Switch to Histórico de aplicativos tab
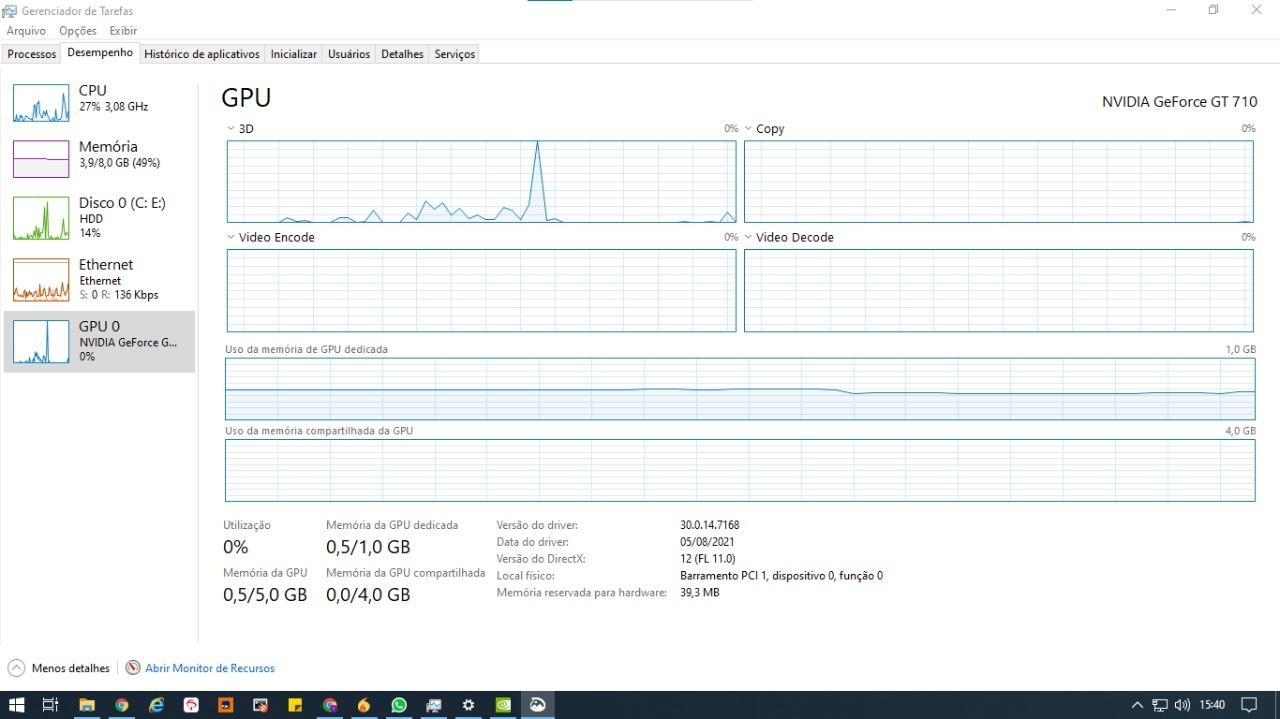The width and height of the screenshot is (1280, 719). pyautogui.click(x=202, y=54)
